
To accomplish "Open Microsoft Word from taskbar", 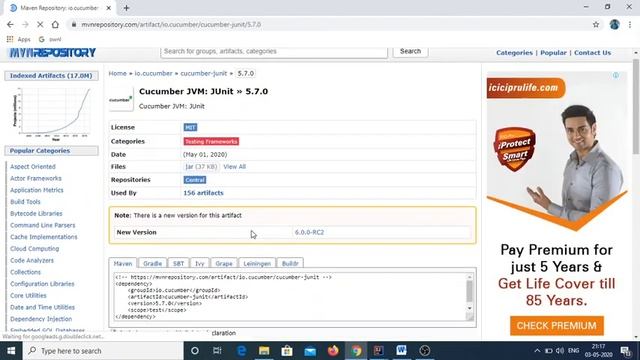I will pyautogui.click(x=401, y=351).
